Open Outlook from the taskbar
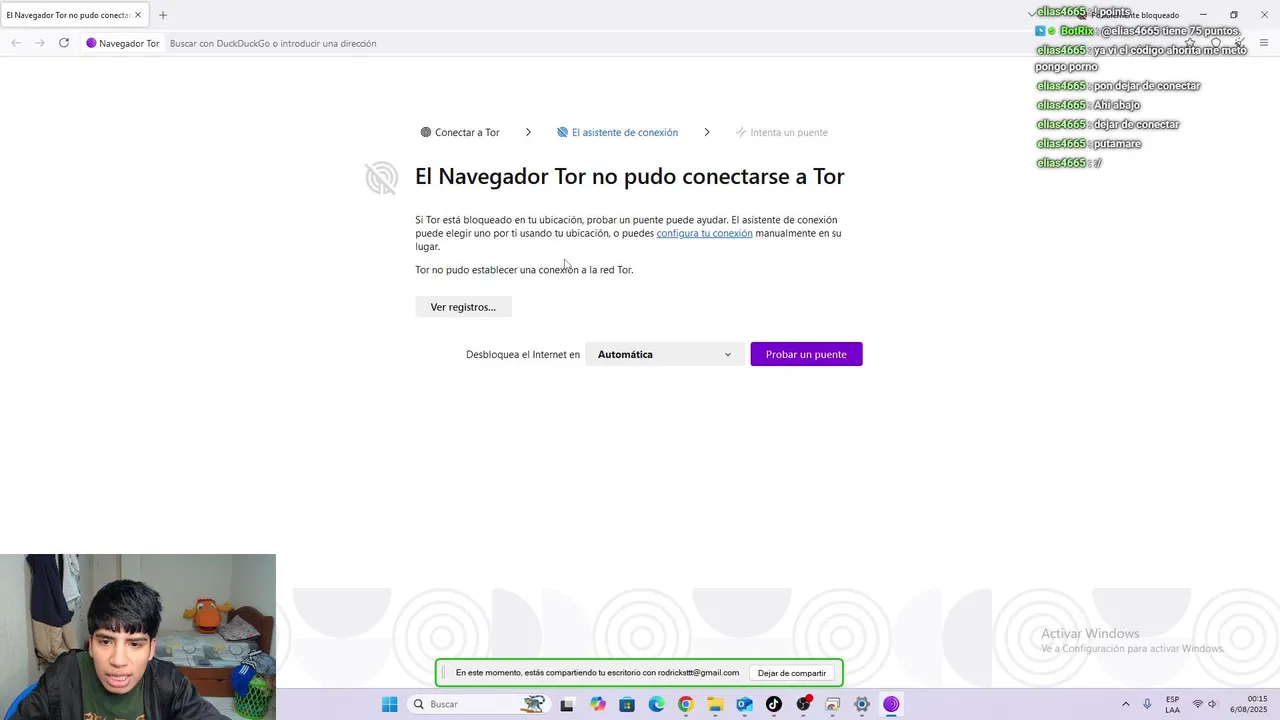1280x720 pixels. click(x=744, y=704)
